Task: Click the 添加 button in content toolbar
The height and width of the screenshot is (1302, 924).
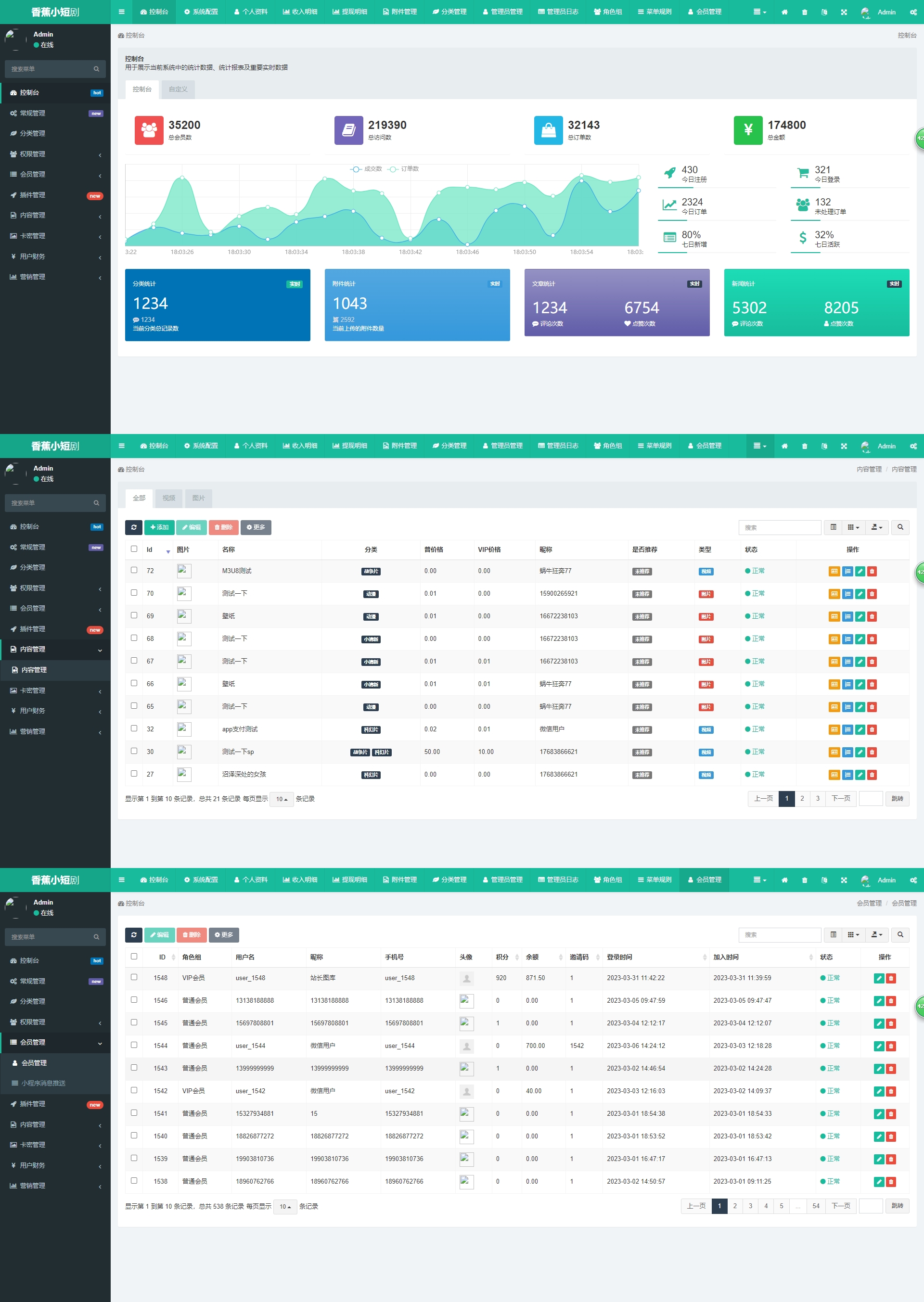Action: [x=159, y=527]
